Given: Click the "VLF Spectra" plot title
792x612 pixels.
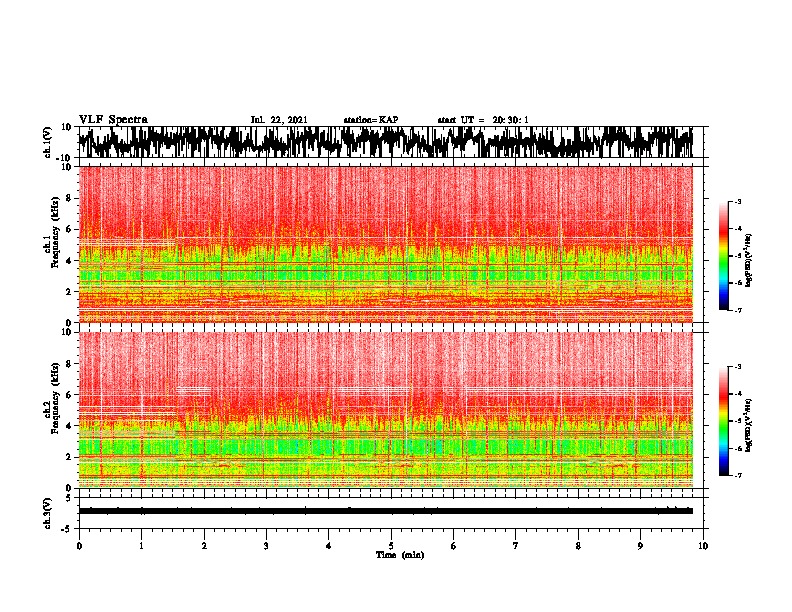Looking at the screenshot, I should pos(113,120).
